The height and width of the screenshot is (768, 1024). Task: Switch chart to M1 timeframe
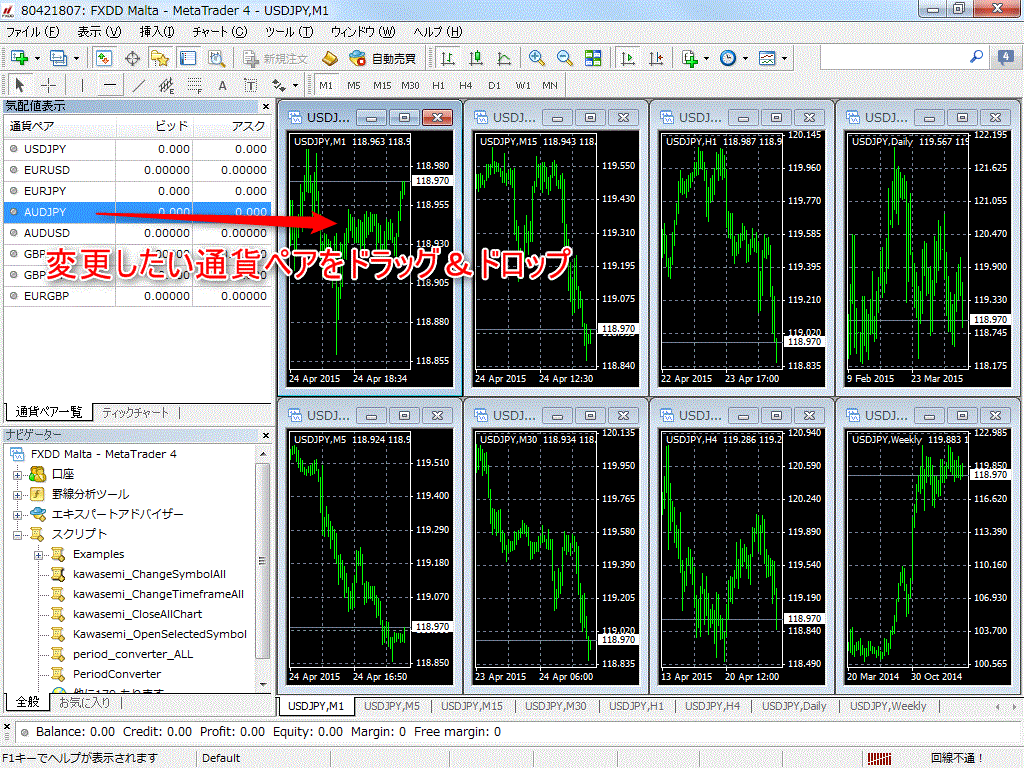point(326,85)
